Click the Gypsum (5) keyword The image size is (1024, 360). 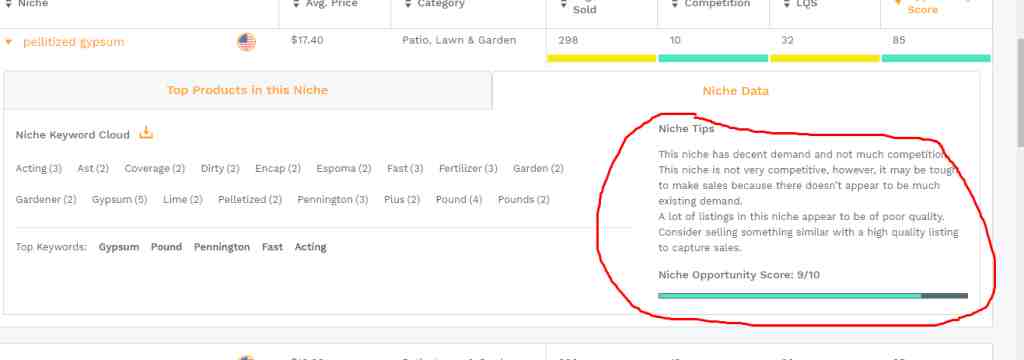point(120,200)
